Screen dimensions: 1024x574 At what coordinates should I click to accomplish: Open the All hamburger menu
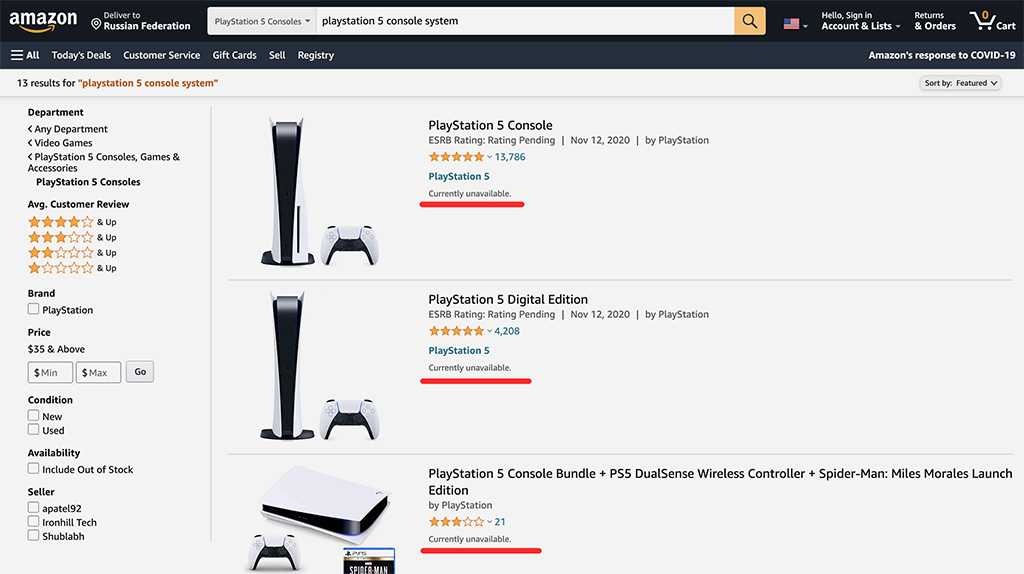click(25, 55)
